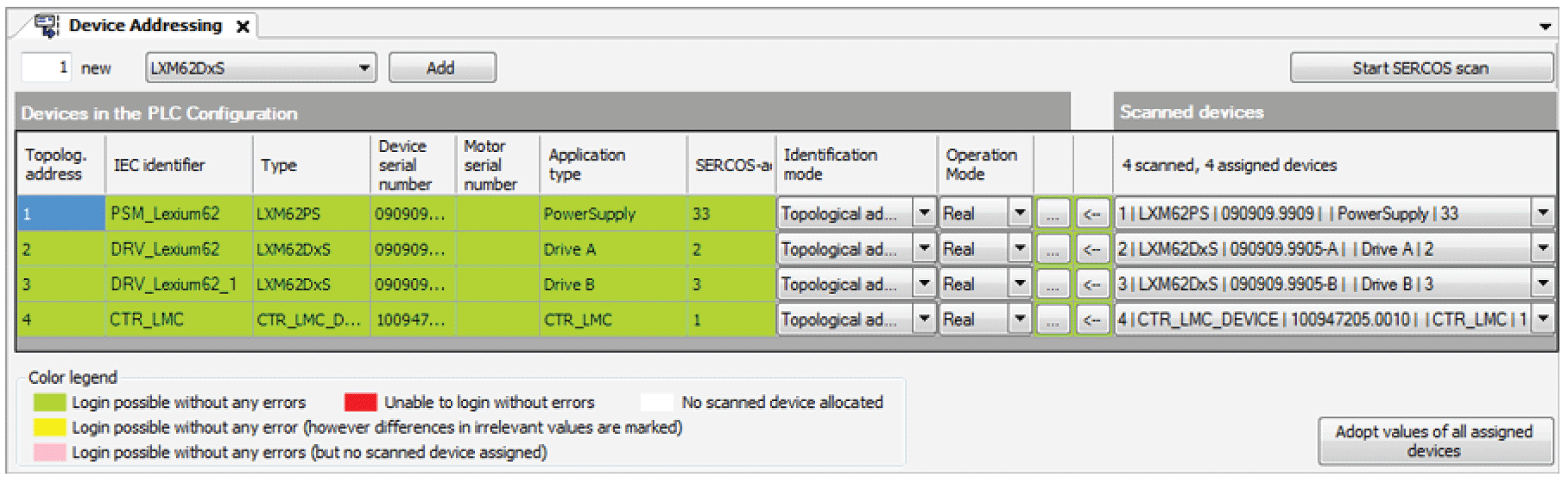Start the SERCOS scan
Image resolution: width=1568 pixels, height=485 pixels.
point(1420,67)
